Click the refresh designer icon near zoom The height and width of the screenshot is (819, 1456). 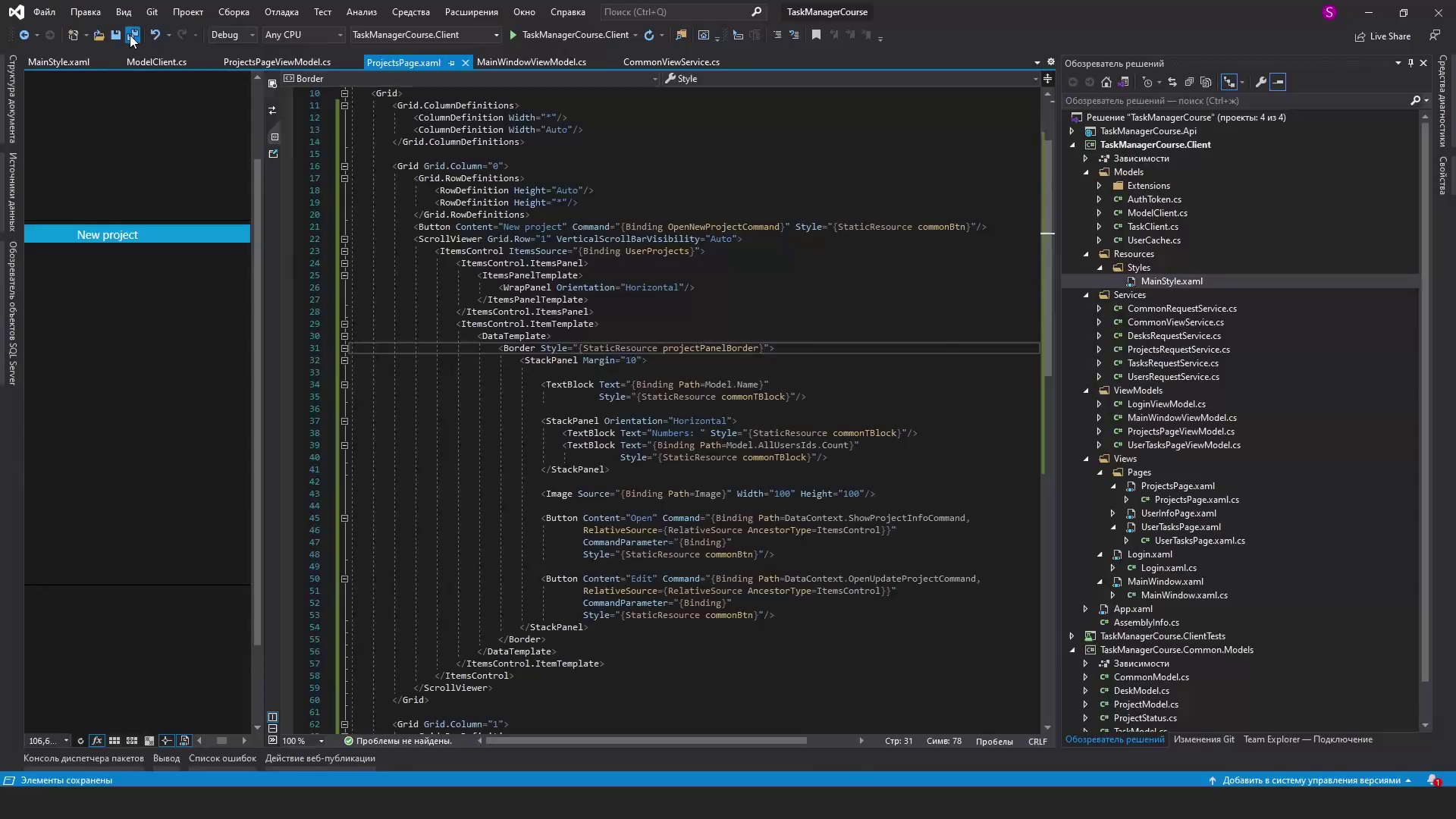pos(80,741)
